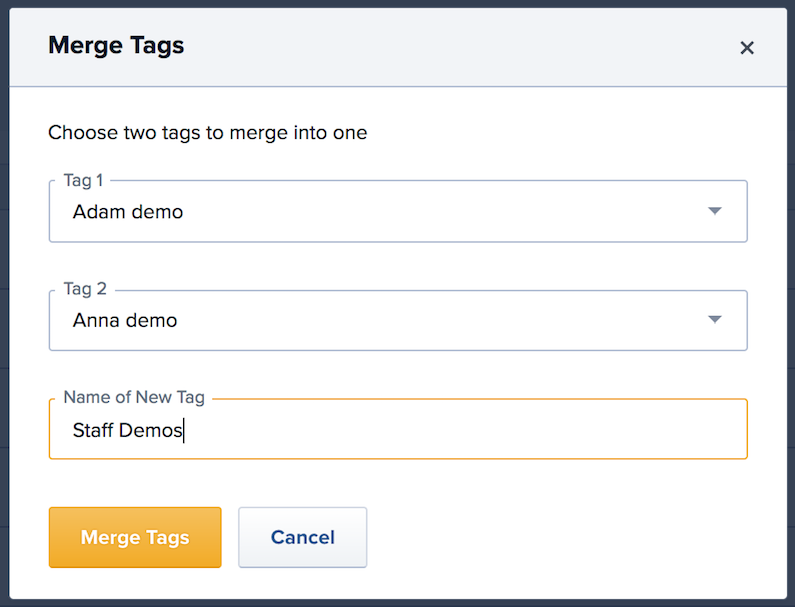Open the Tag 1 combo box showing Adam demo
The height and width of the screenshot is (607, 795).
click(397, 212)
